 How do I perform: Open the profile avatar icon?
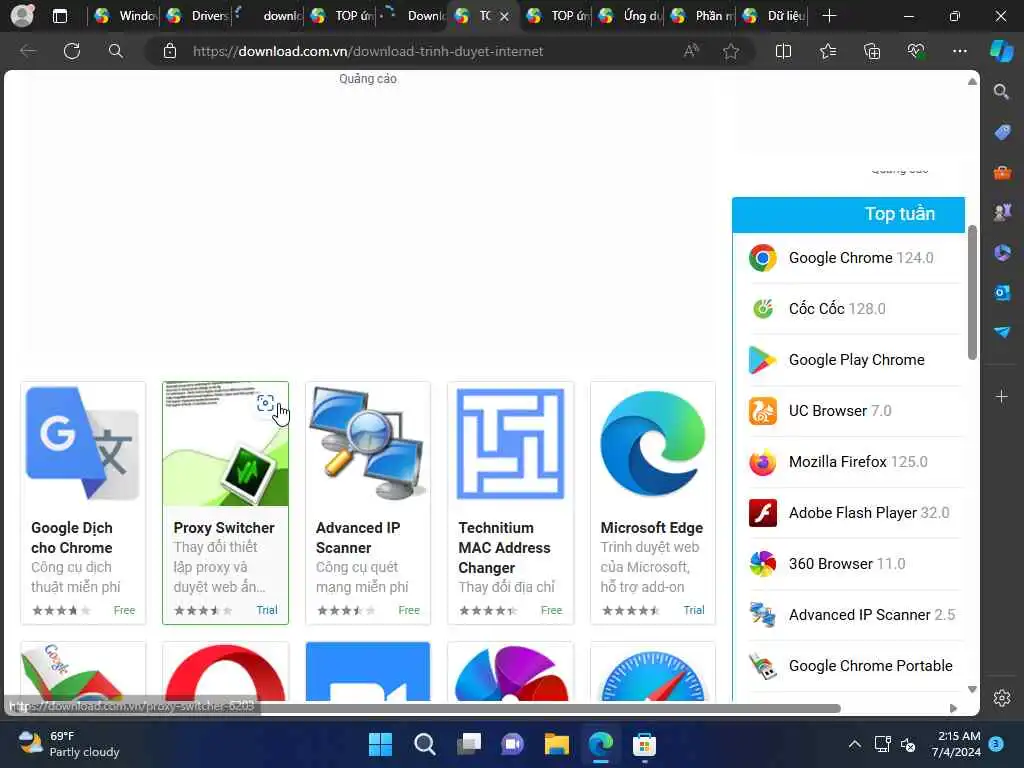click(22, 16)
